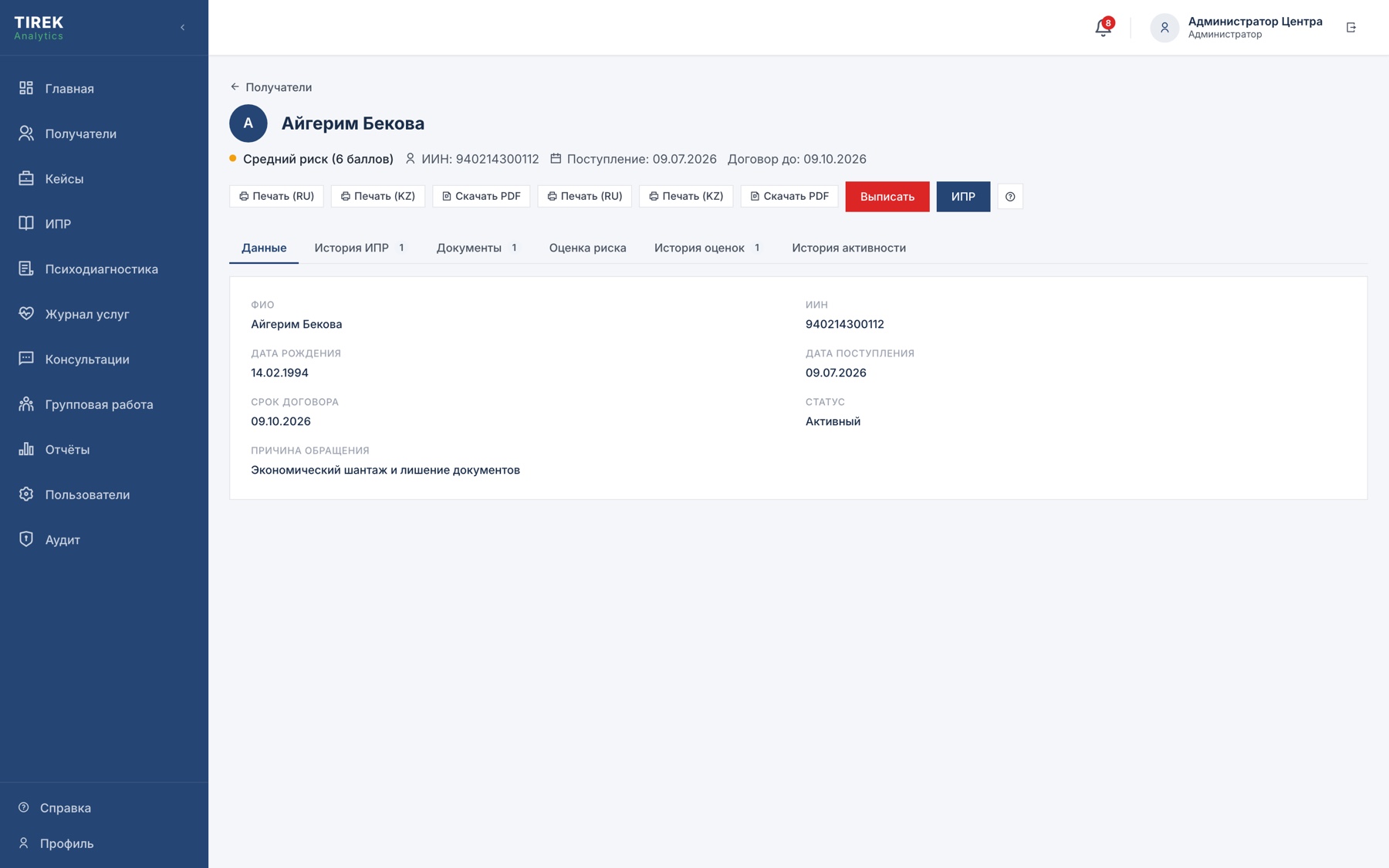
Task: Click the red Выписать button
Action: [887, 197]
